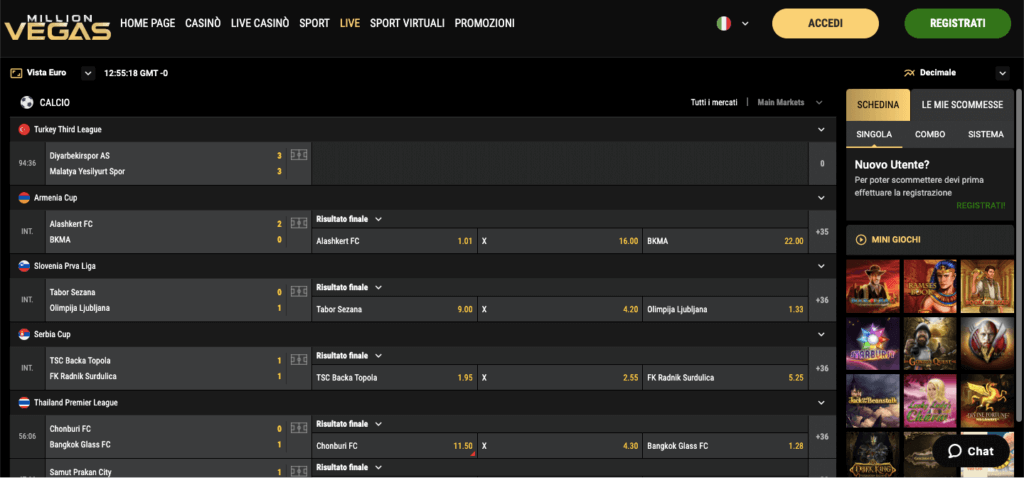Viewport: 1024px width, 478px height.
Task: Collapse the Thailand Premier League section
Action: (822, 403)
